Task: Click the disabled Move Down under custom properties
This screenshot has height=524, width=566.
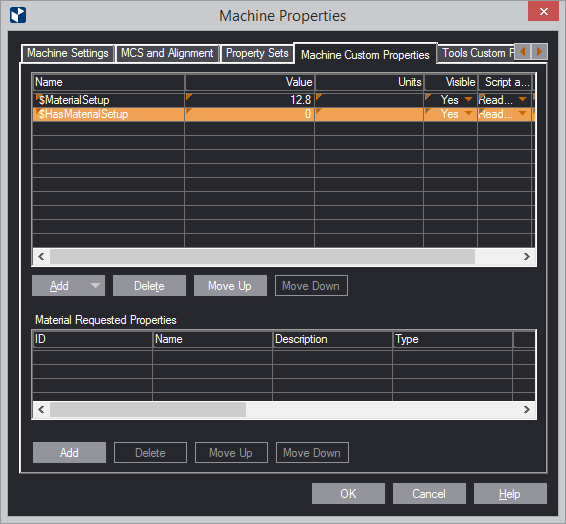Action: click(311, 286)
